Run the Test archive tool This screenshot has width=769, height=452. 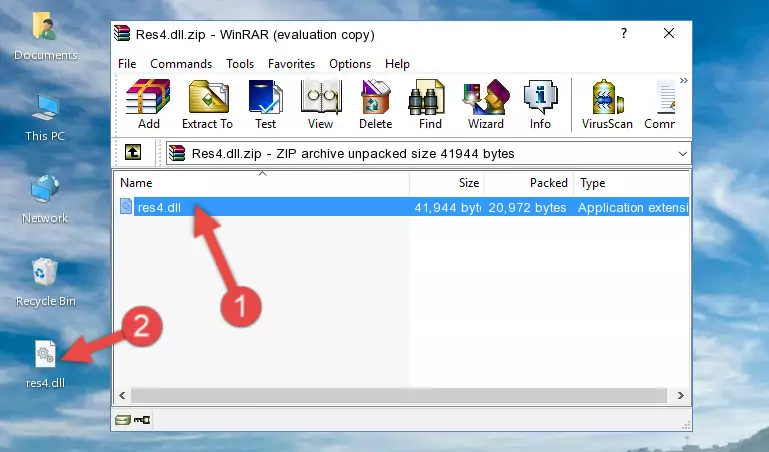click(x=265, y=104)
